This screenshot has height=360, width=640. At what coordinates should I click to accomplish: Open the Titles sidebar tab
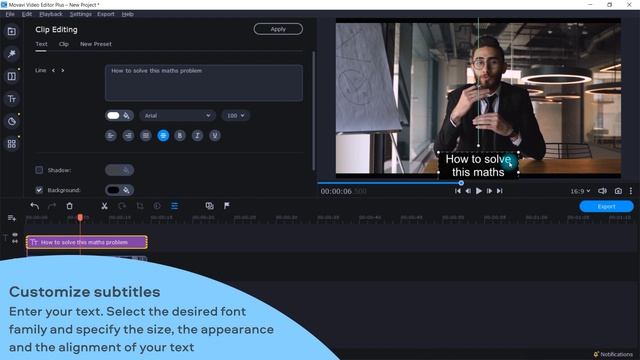[x=11, y=99]
